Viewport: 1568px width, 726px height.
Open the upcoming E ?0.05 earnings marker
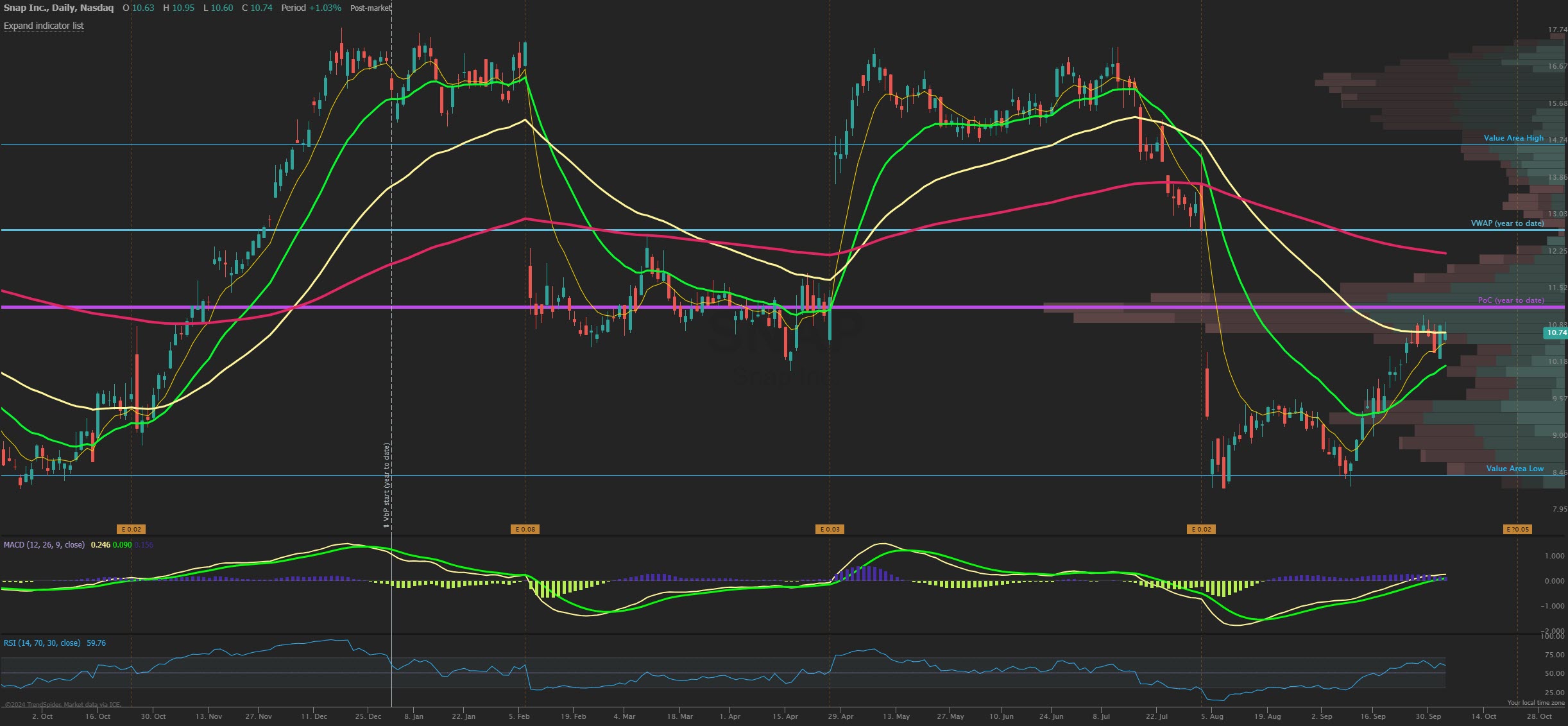click(1517, 530)
